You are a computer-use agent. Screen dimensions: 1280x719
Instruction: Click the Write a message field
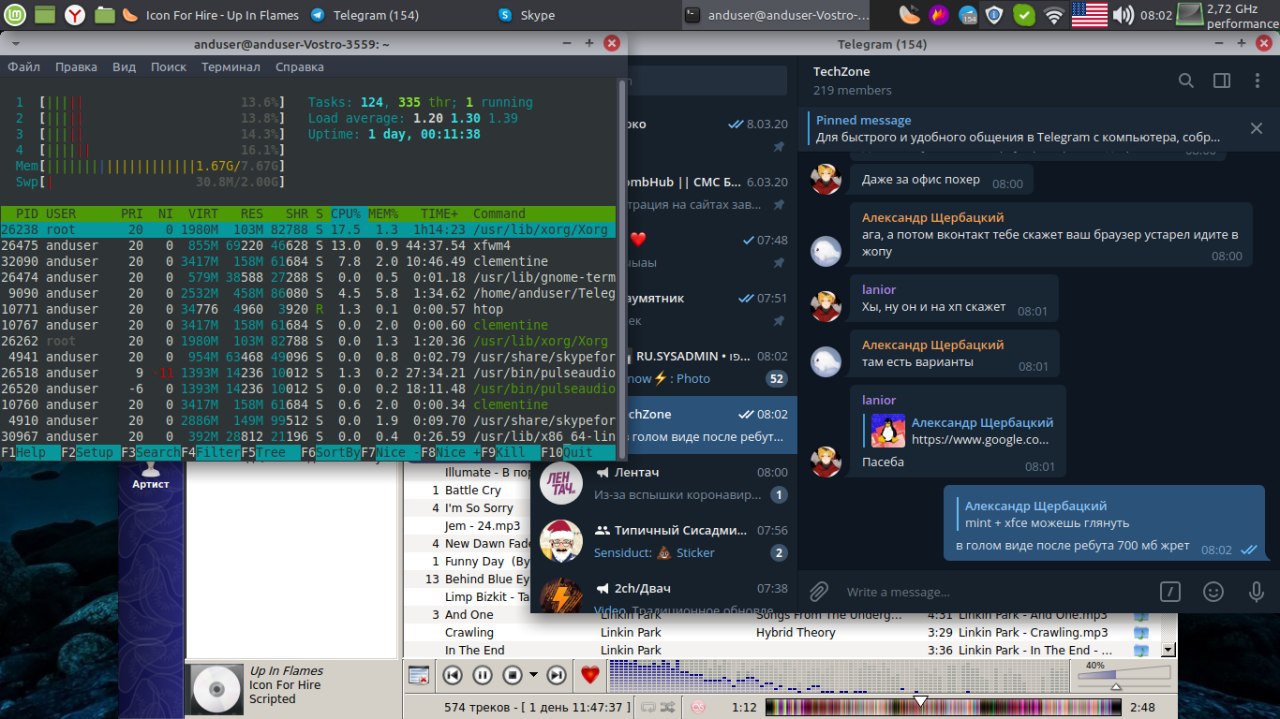click(x=995, y=592)
